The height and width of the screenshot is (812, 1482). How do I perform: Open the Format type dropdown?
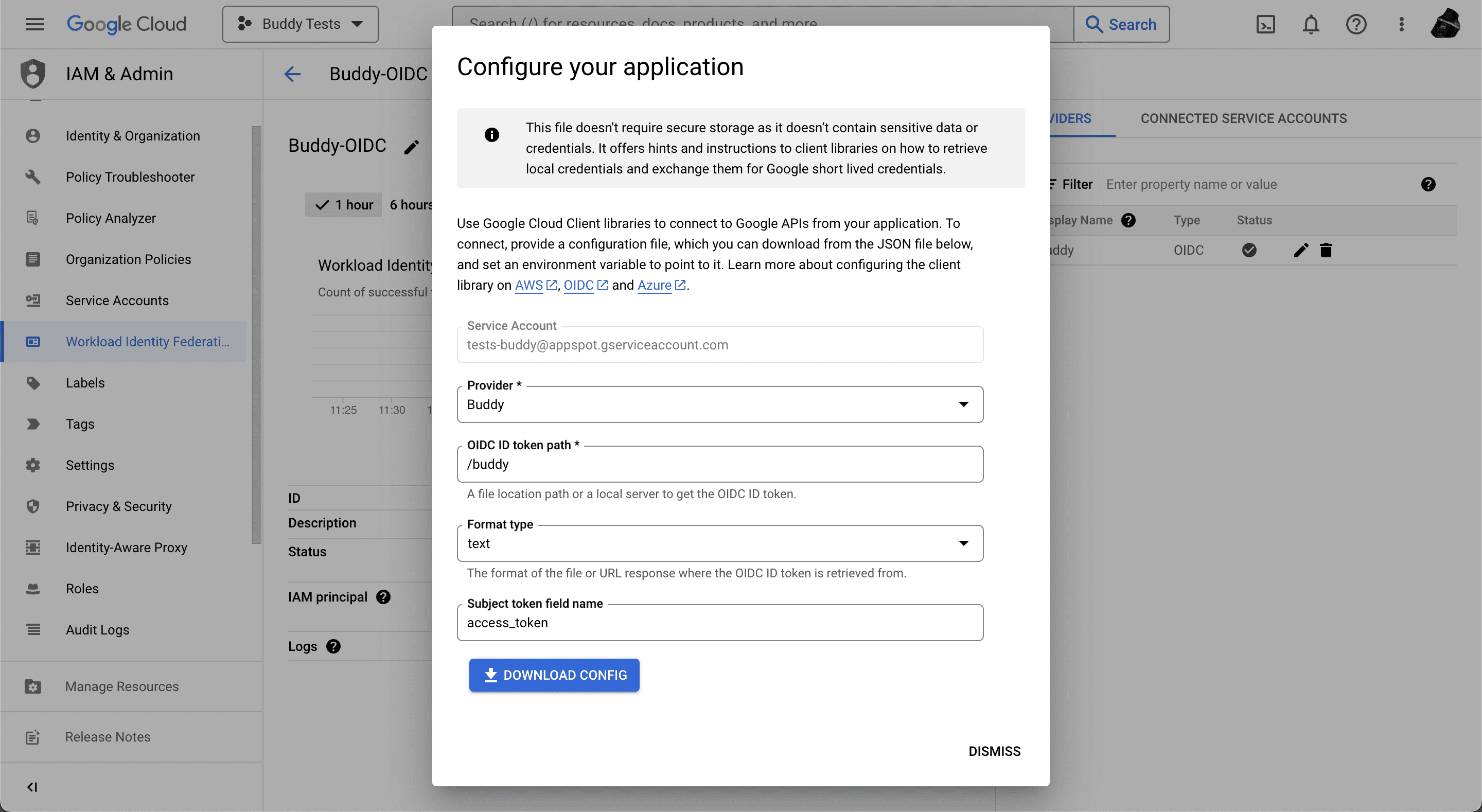point(720,543)
